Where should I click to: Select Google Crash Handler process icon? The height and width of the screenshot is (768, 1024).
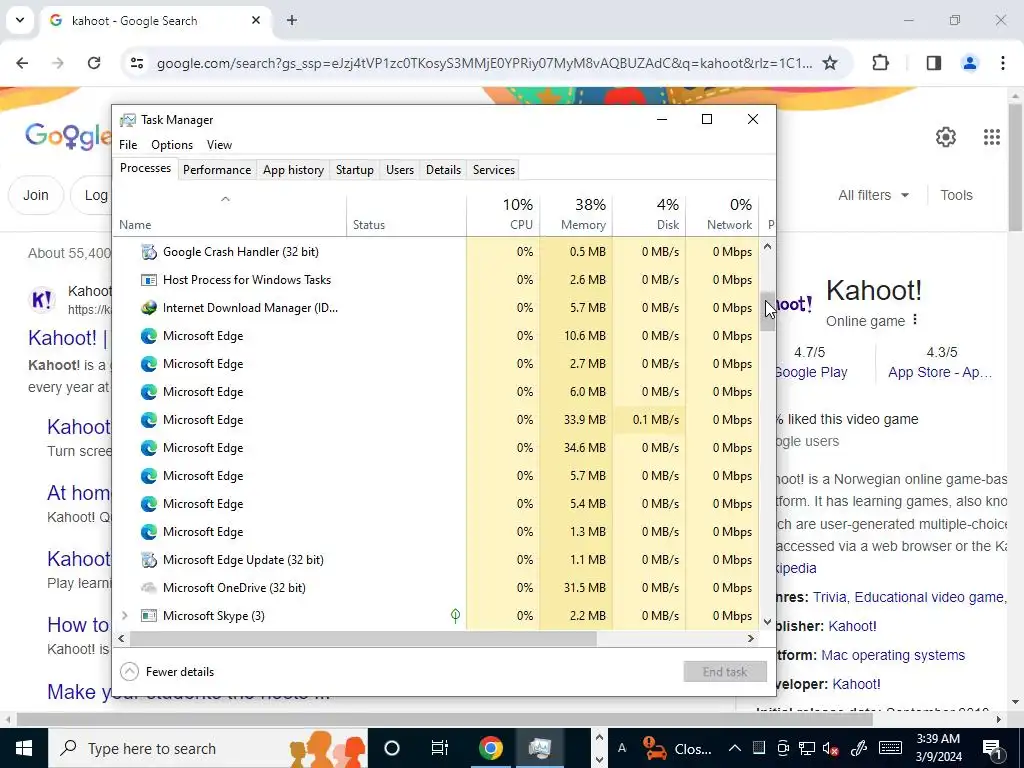149,252
